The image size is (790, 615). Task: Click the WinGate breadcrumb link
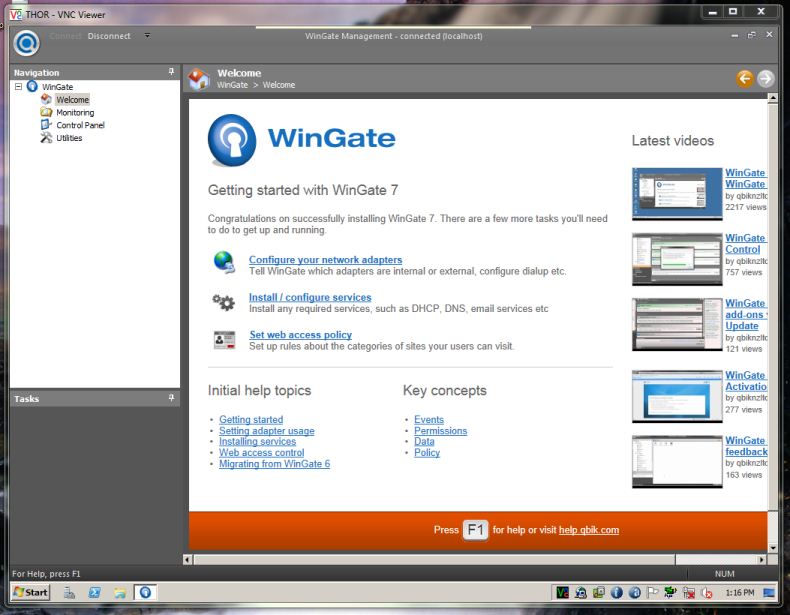pos(232,85)
